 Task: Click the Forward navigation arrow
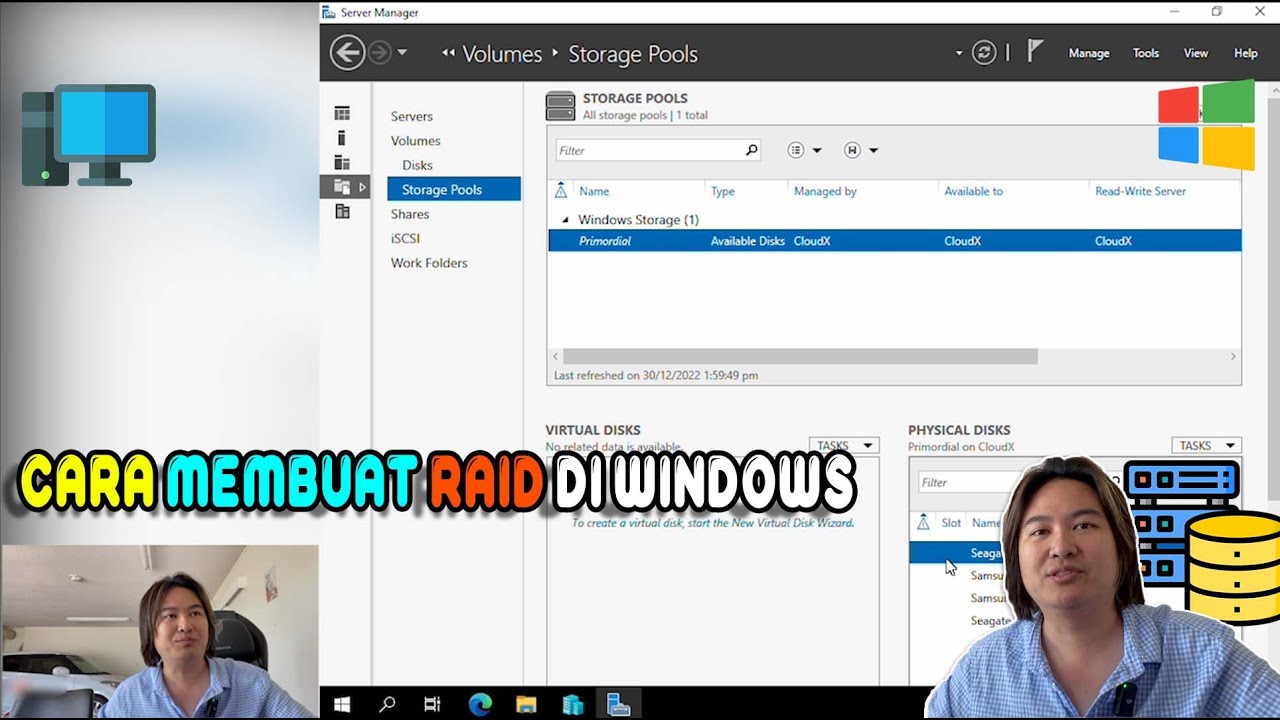point(379,52)
